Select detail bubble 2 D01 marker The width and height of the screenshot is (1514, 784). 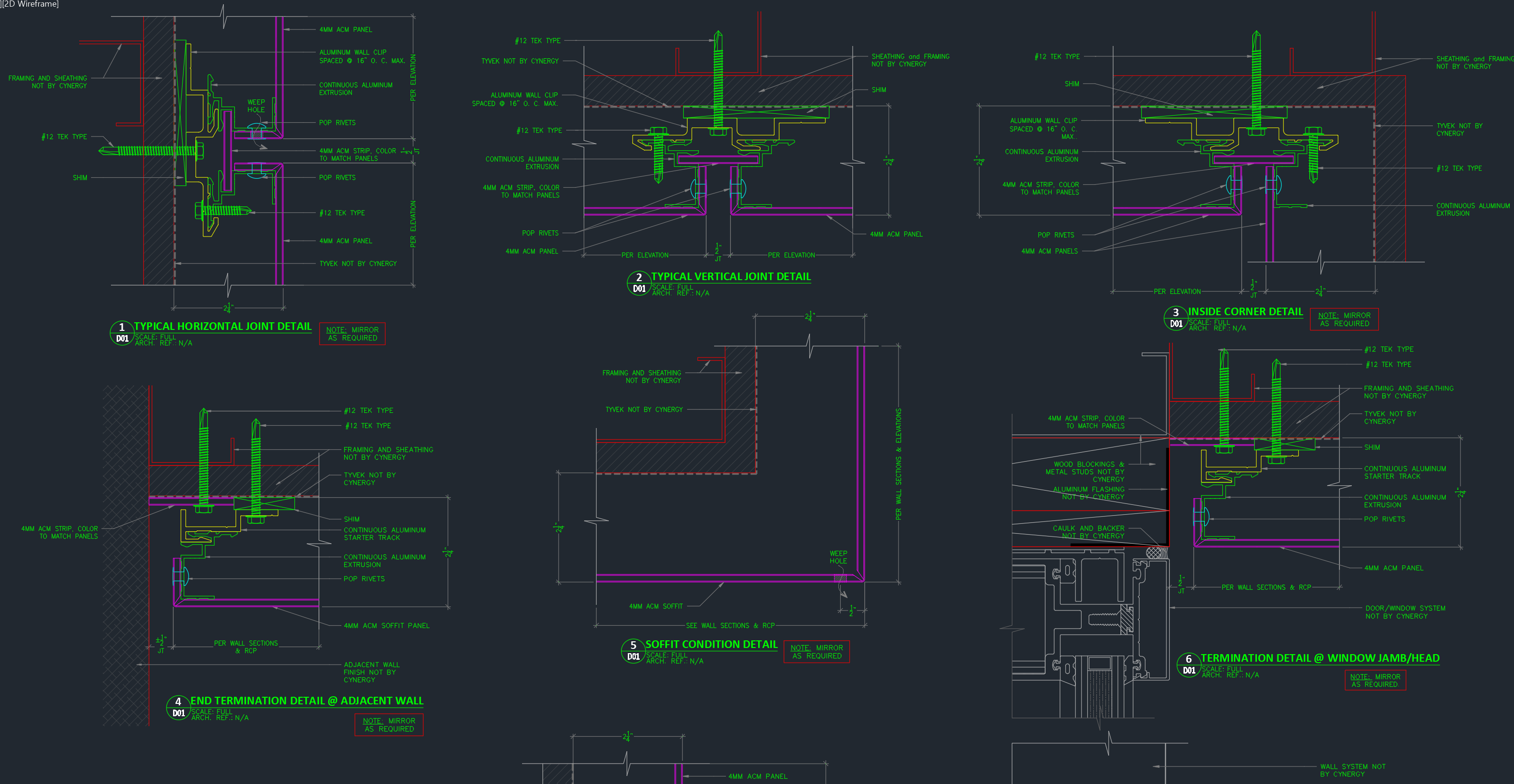[x=639, y=283]
